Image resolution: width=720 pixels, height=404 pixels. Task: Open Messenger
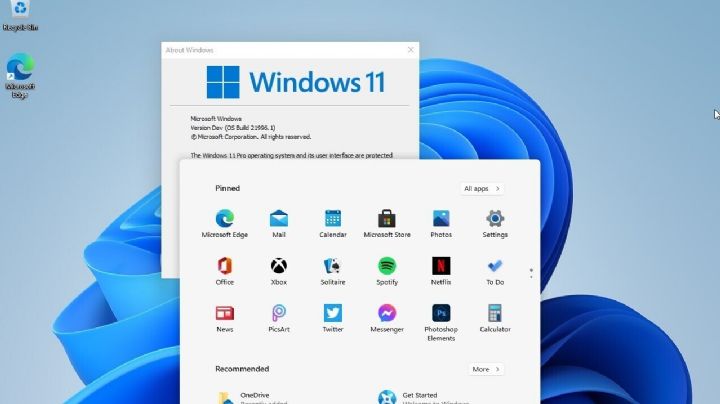coord(387,319)
